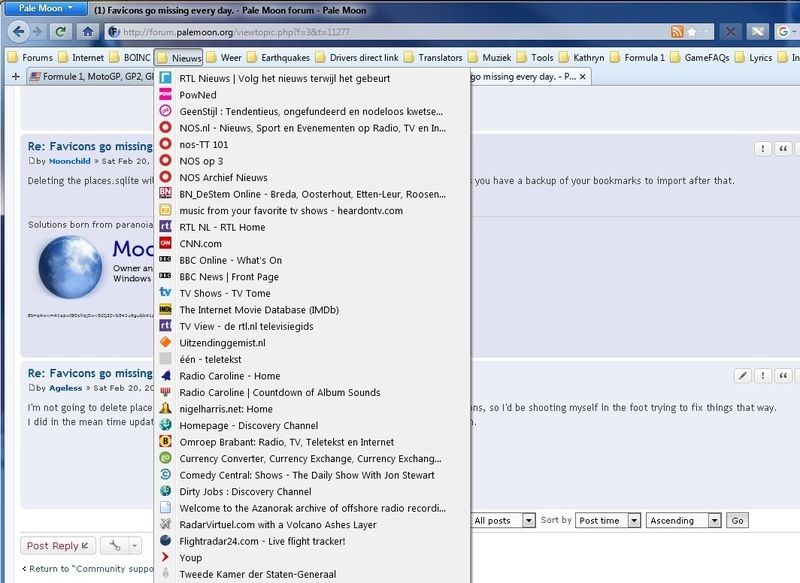The width and height of the screenshot is (800, 583).
Task: Click the wrench topic tools icon
Action: pos(115,546)
